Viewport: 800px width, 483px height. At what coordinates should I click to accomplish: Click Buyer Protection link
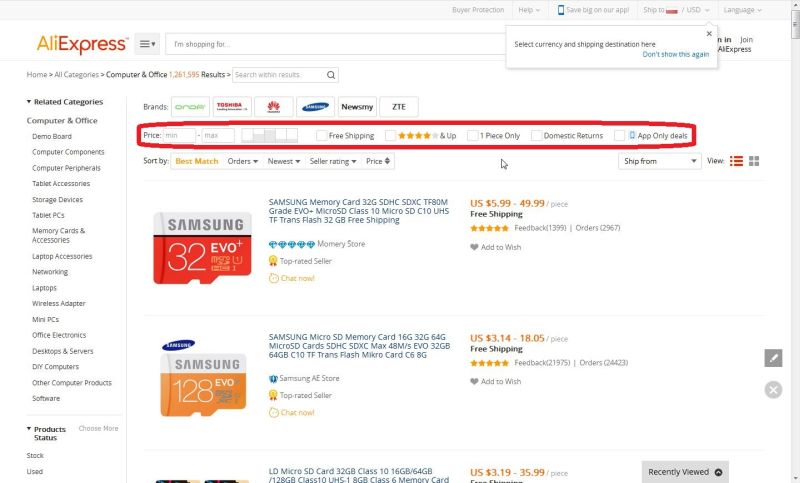pos(478,10)
